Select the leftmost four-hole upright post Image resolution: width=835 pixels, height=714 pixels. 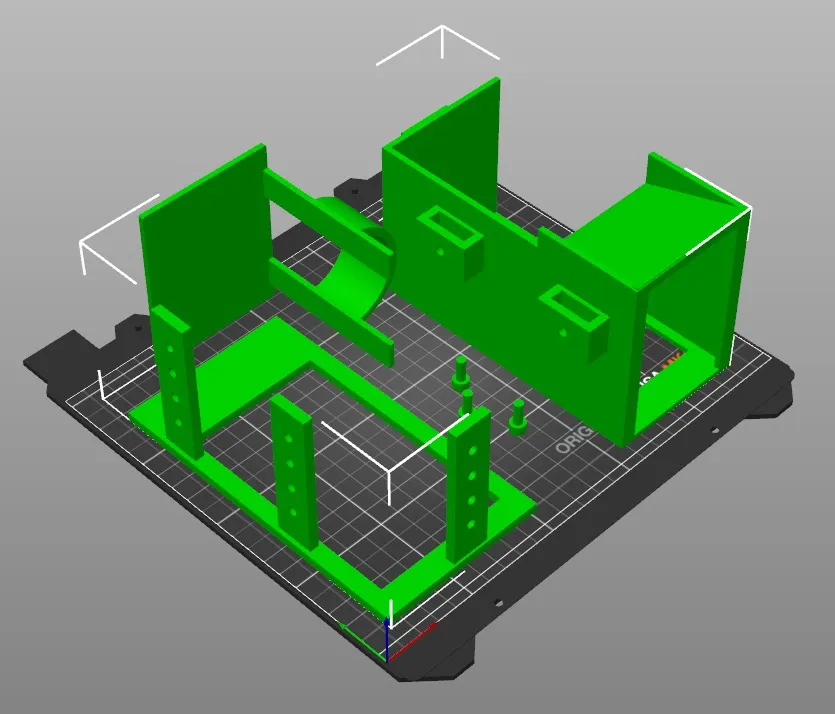tap(175, 381)
